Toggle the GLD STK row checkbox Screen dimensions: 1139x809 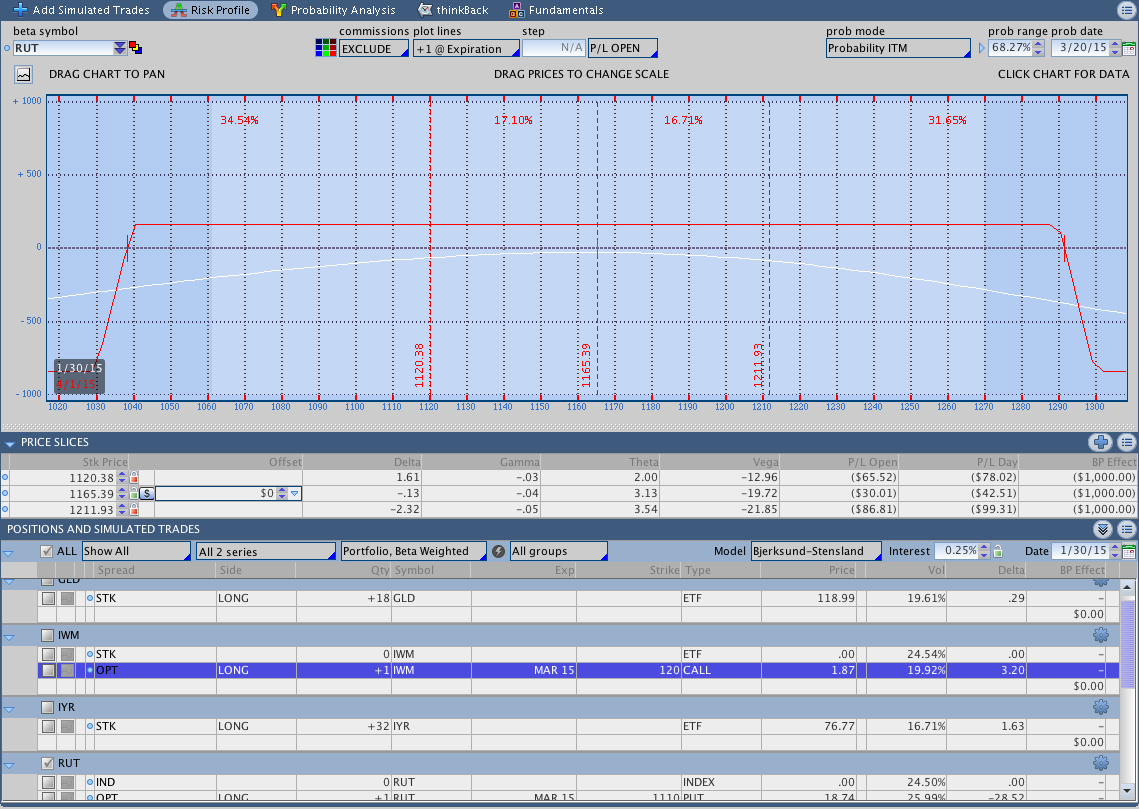[x=48, y=598]
